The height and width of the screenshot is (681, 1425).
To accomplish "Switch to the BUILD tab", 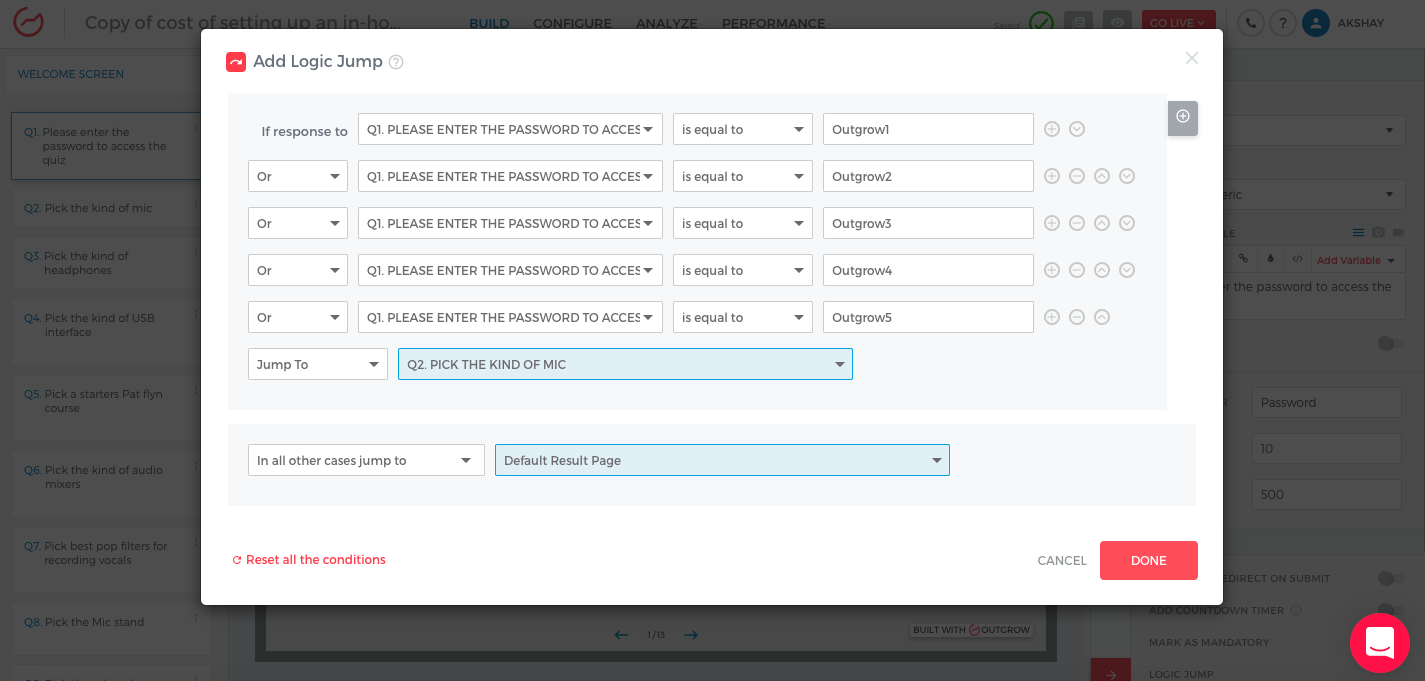I will (489, 23).
